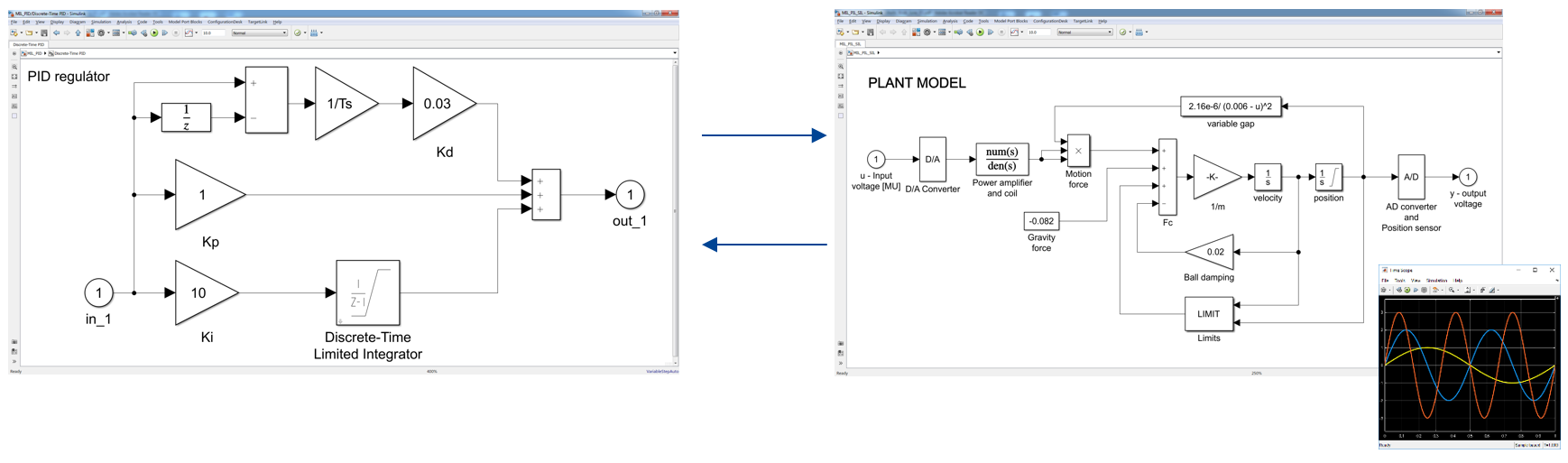
Task: Open Library Browser in MIL_PID window
Action: tap(90, 32)
